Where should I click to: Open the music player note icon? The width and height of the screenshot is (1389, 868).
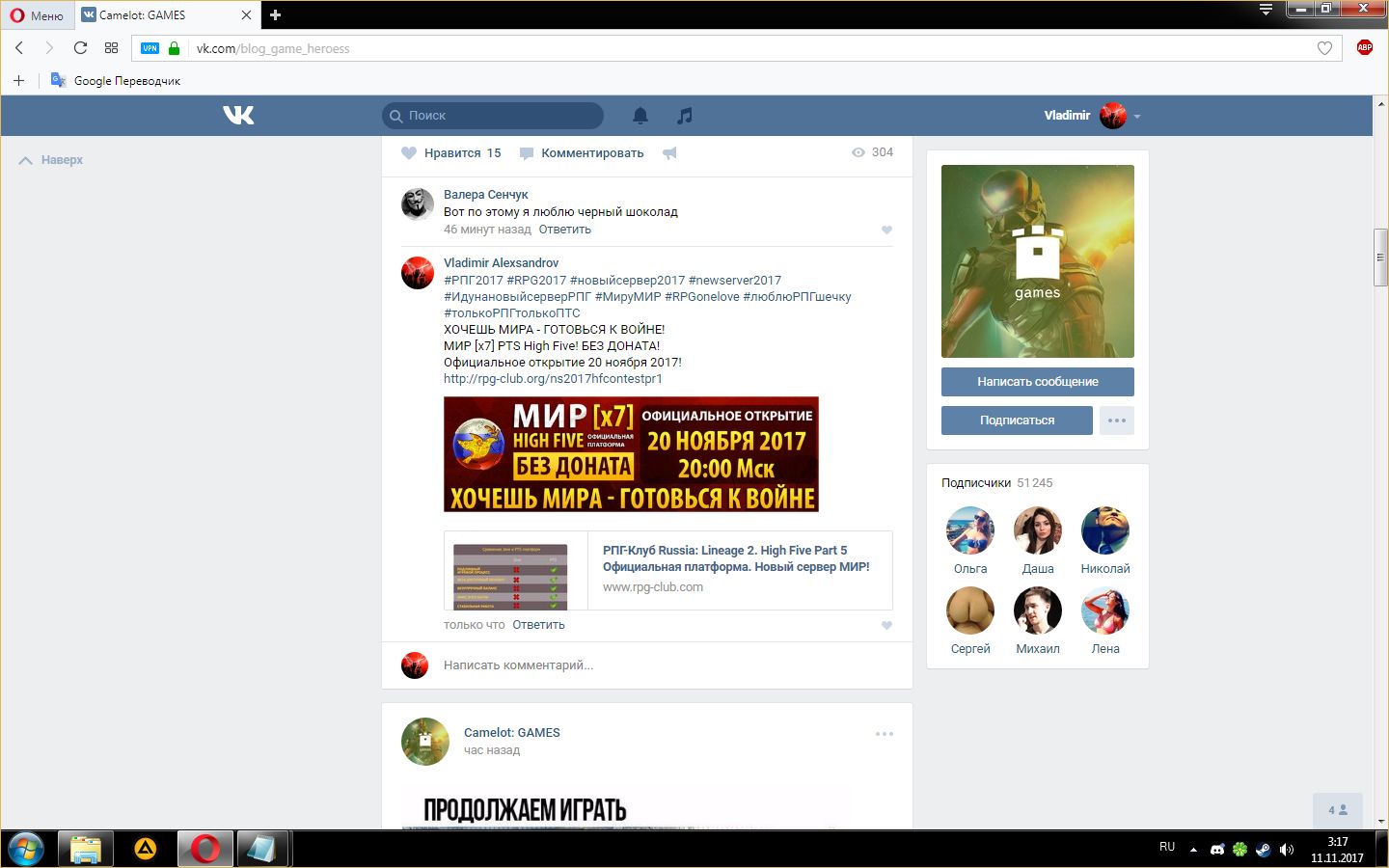click(x=684, y=116)
